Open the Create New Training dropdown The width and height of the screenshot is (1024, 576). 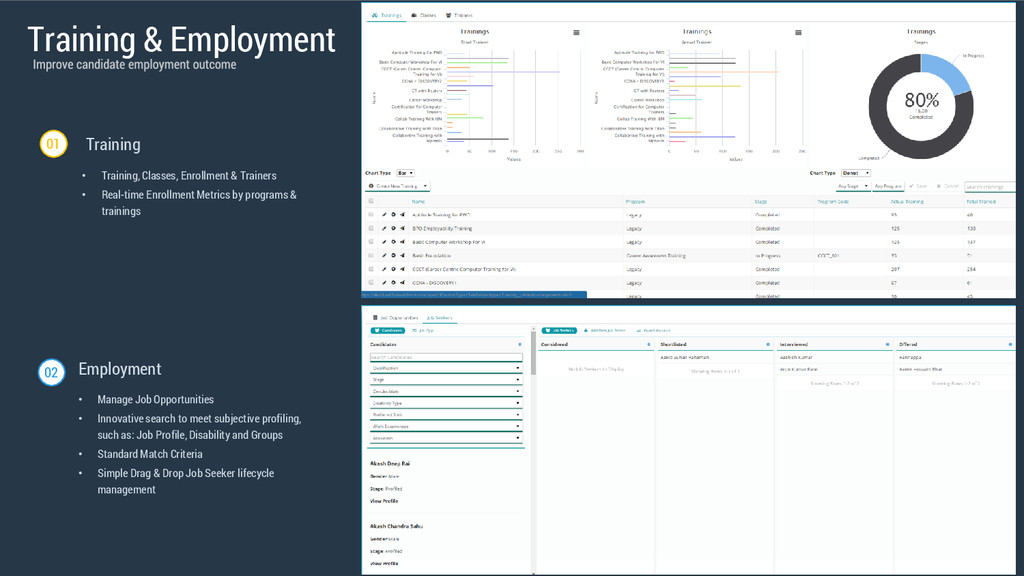click(x=398, y=186)
